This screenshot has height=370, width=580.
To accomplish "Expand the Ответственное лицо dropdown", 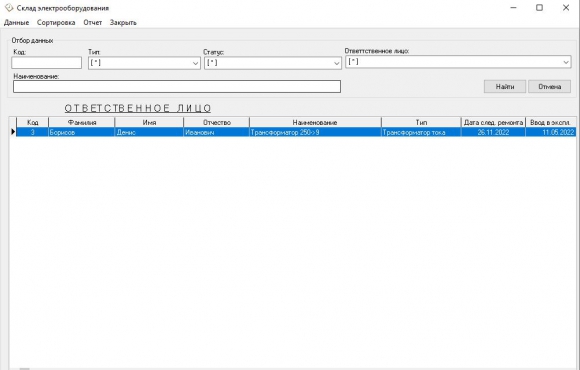I will coord(566,62).
